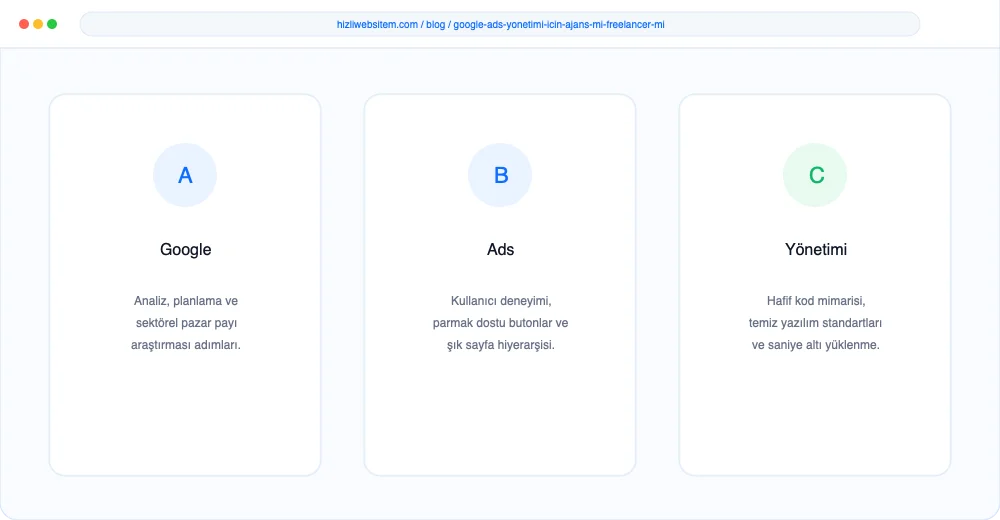Select the Yönetimi card heading

(x=816, y=249)
